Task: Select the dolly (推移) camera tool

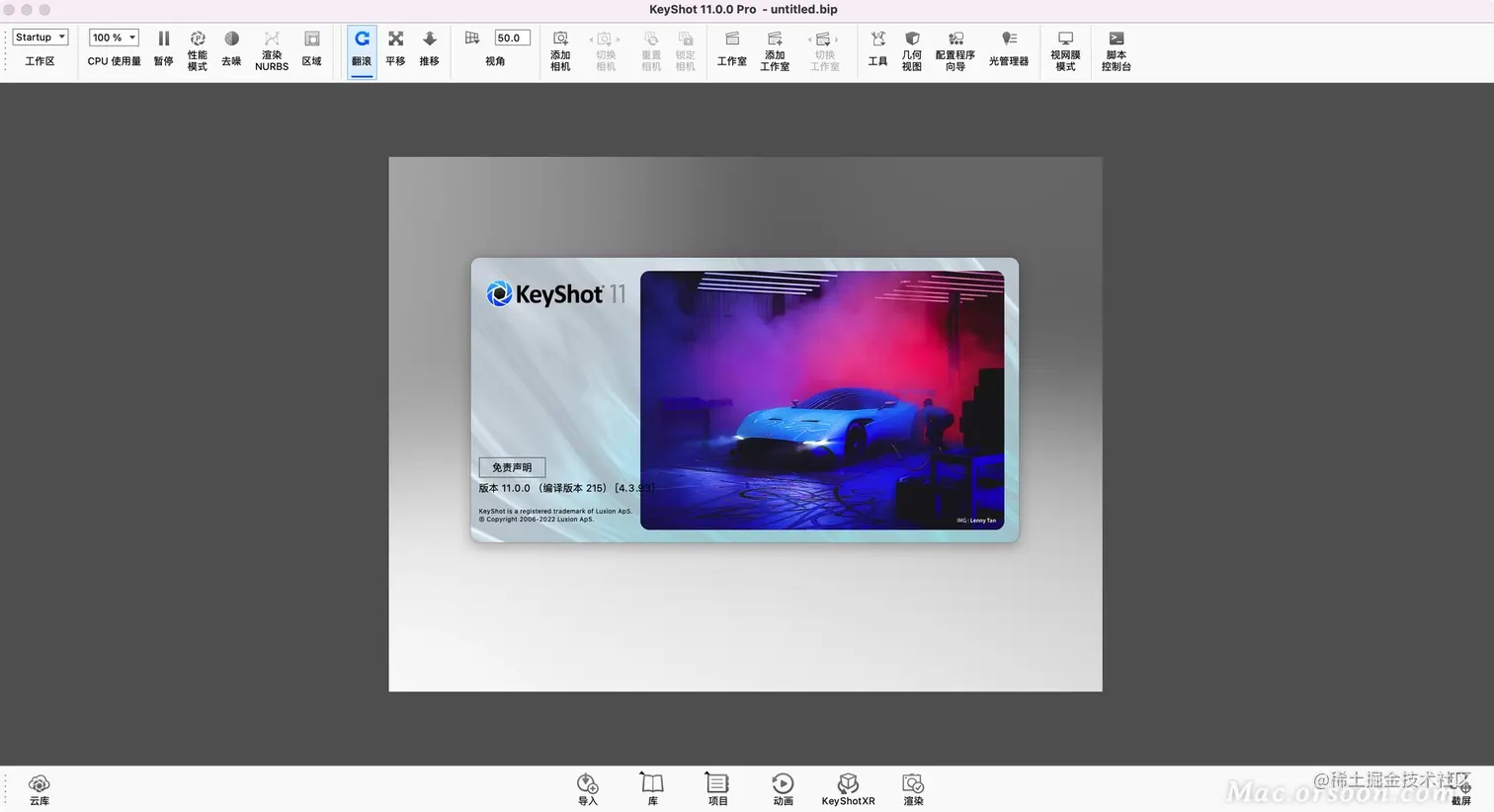Action: click(x=429, y=48)
